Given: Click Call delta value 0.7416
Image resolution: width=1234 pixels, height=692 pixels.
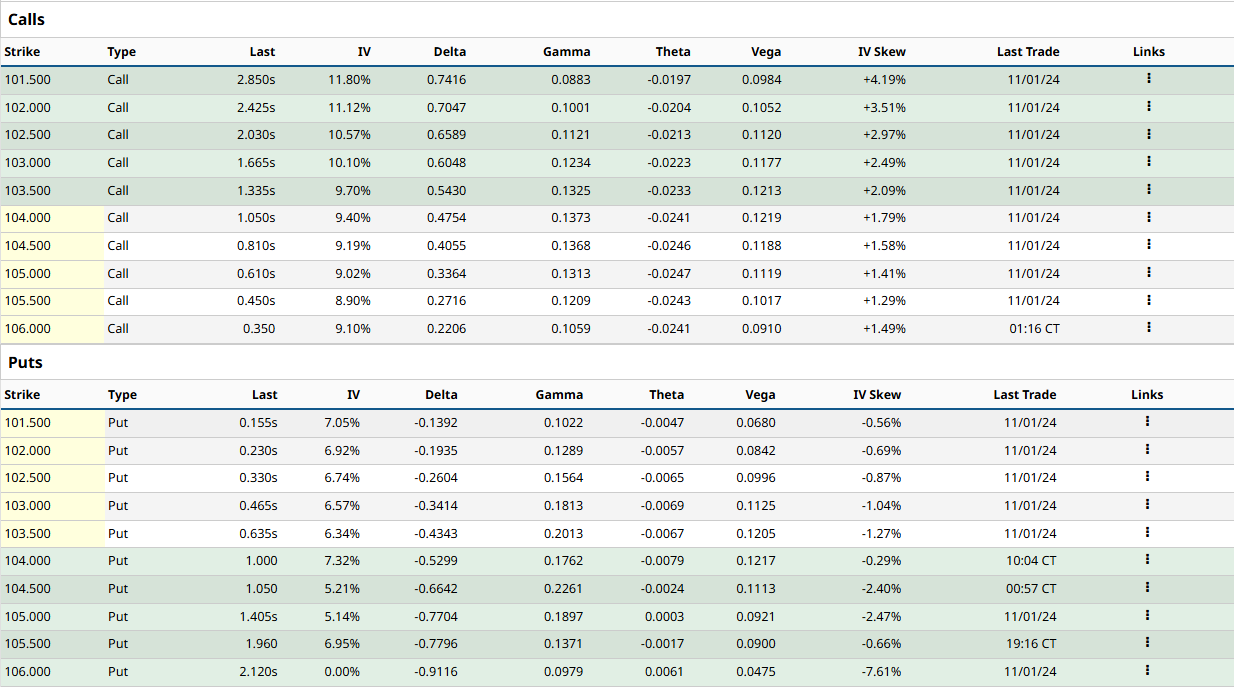Looking at the screenshot, I should point(449,80).
